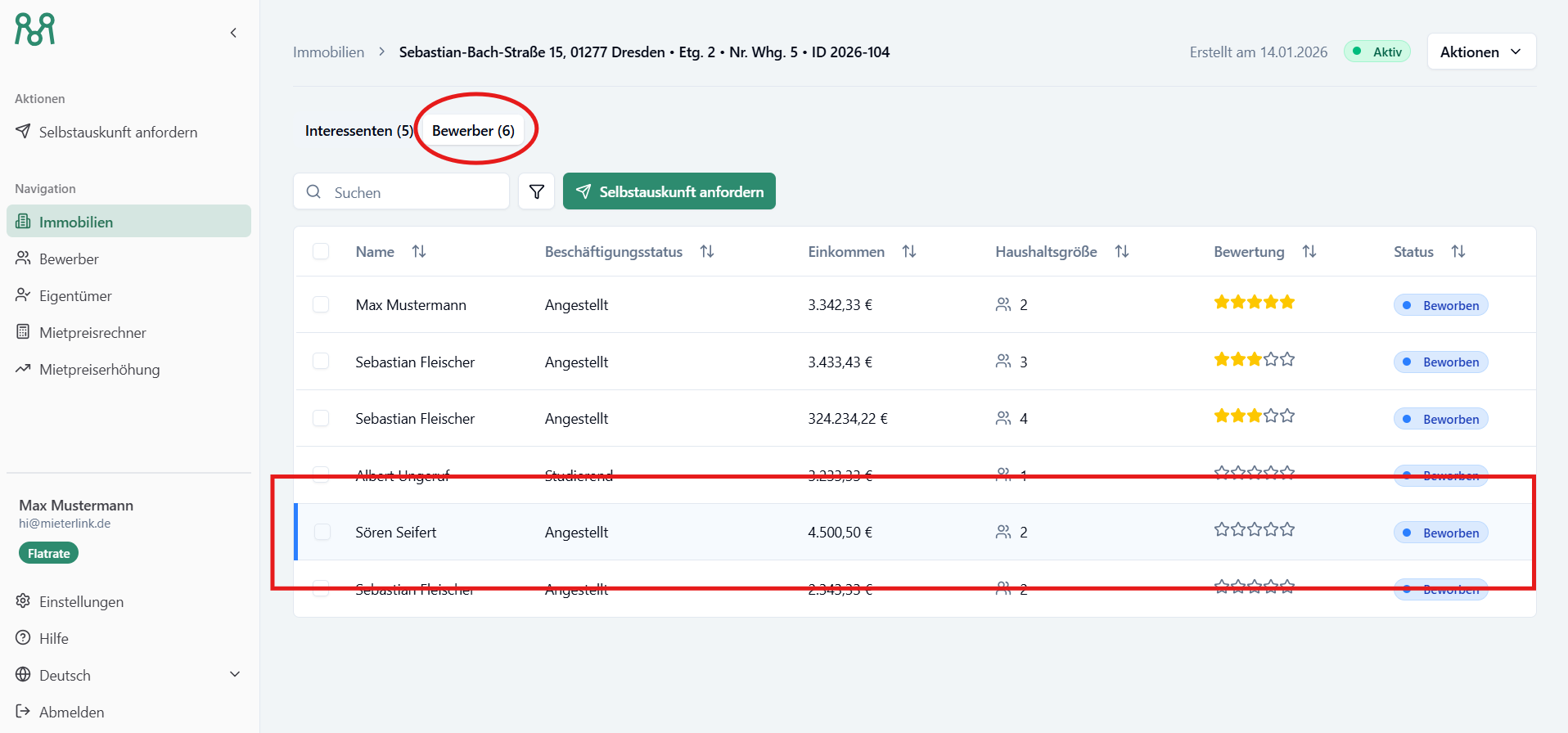Click the green Selbstauskunft anfordern button
This screenshot has width=1568, height=733.
tap(669, 191)
